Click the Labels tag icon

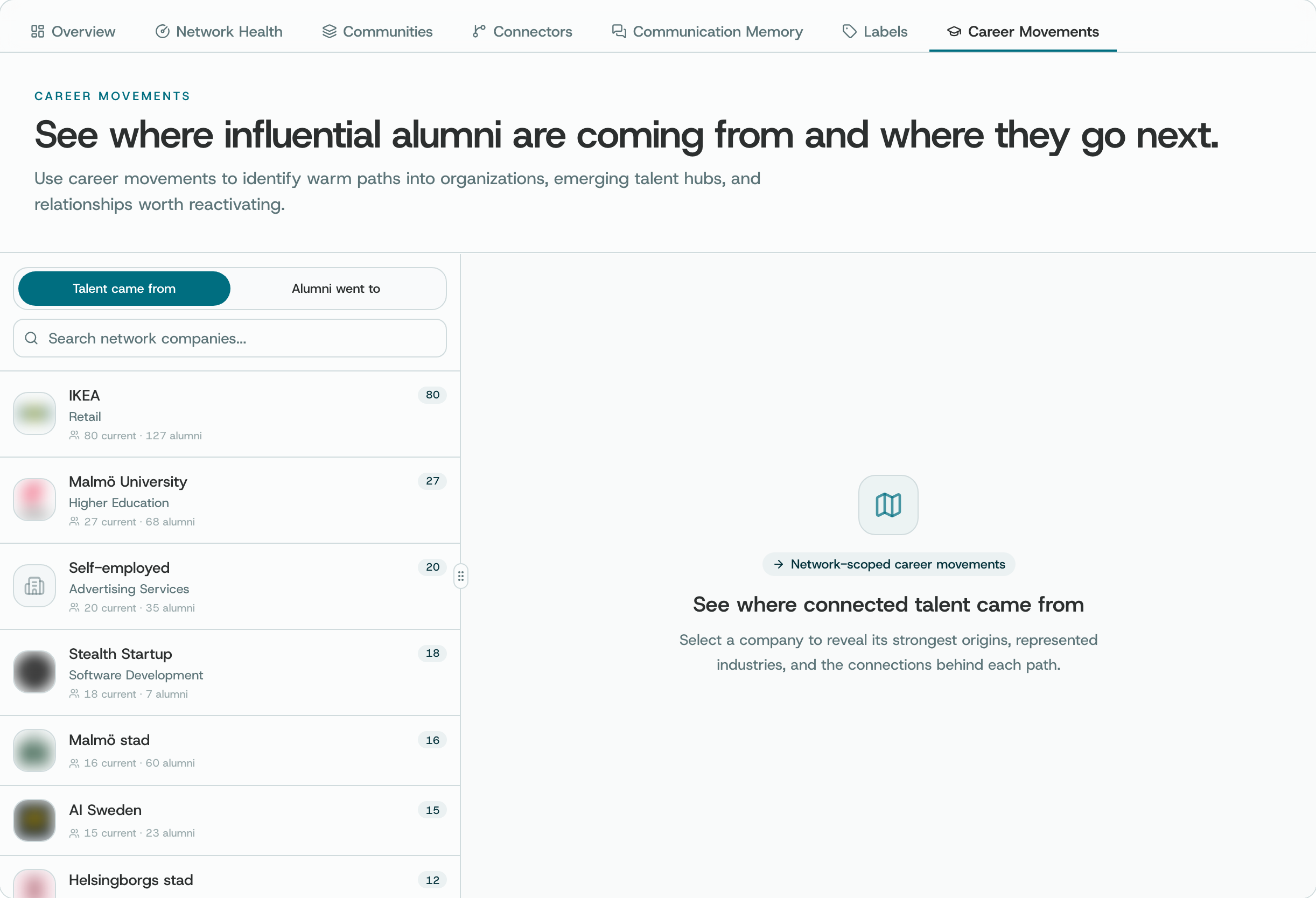849,32
